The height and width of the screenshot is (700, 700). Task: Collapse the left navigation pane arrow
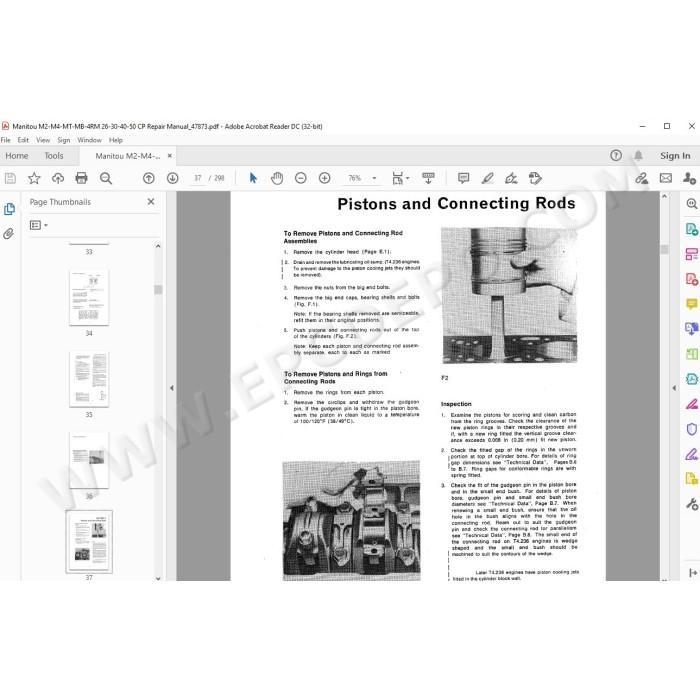(172, 388)
